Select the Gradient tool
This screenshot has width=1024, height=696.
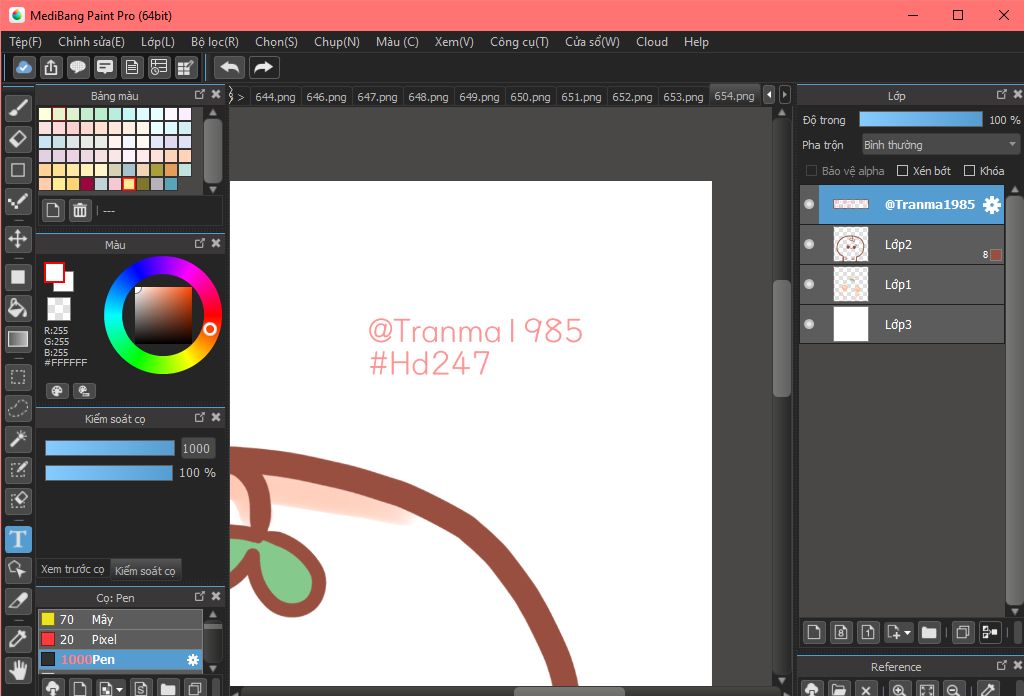click(x=18, y=339)
